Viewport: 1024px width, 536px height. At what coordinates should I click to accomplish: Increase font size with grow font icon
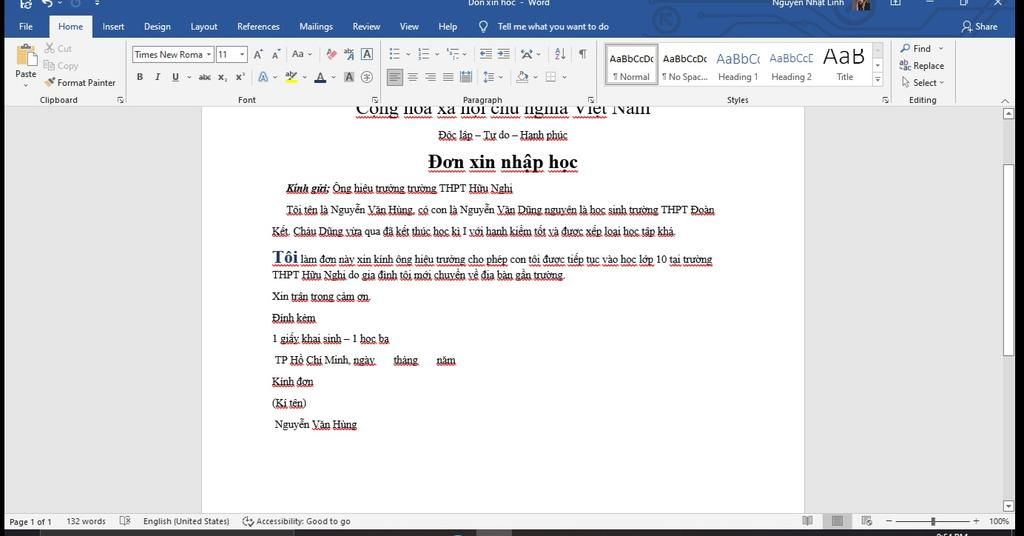(x=258, y=54)
